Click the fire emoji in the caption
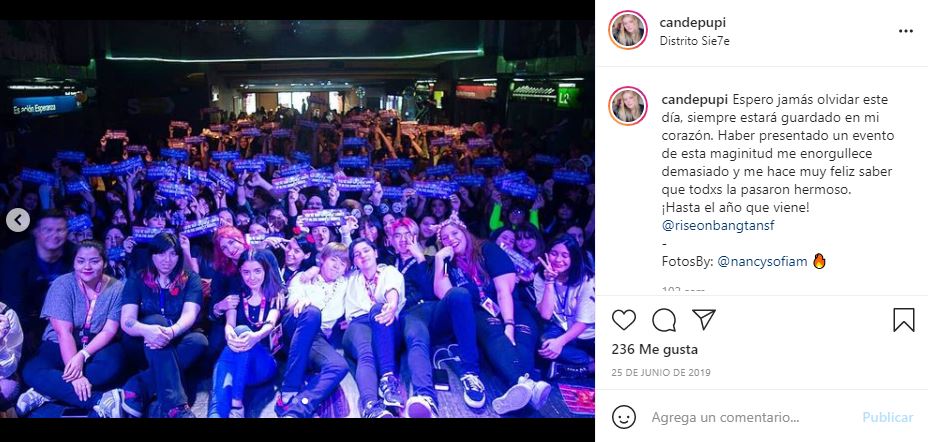The image size is (928, 442). point(819,261)
